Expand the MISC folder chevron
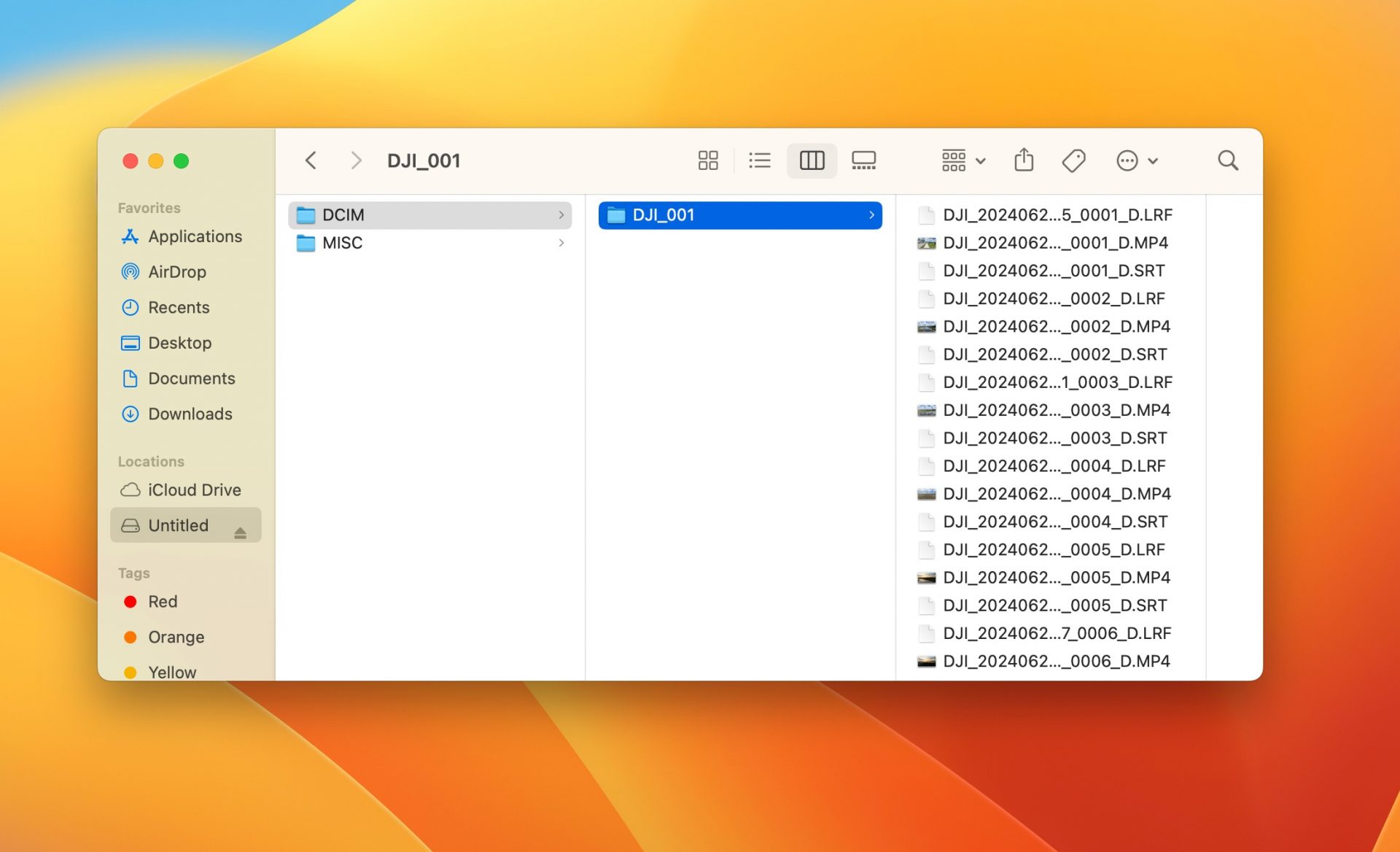The image size is (1400, 852). tap(561, 243)
